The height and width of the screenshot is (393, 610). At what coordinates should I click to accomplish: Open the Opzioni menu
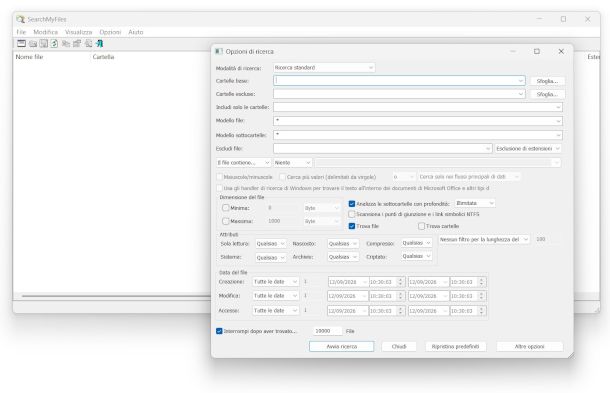click(x=110, y=32)
